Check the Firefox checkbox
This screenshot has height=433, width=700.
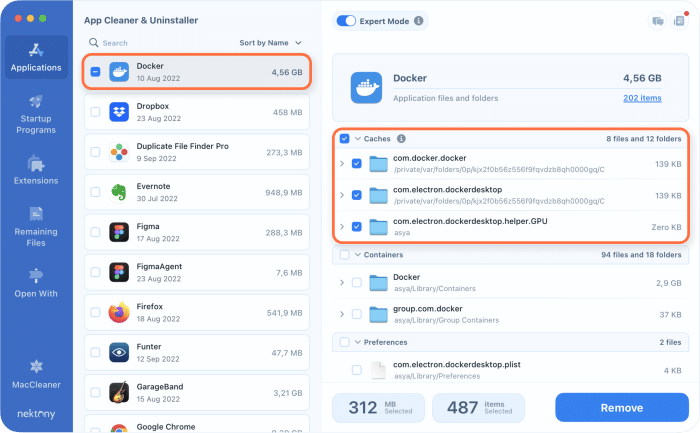tap(96, 312)
